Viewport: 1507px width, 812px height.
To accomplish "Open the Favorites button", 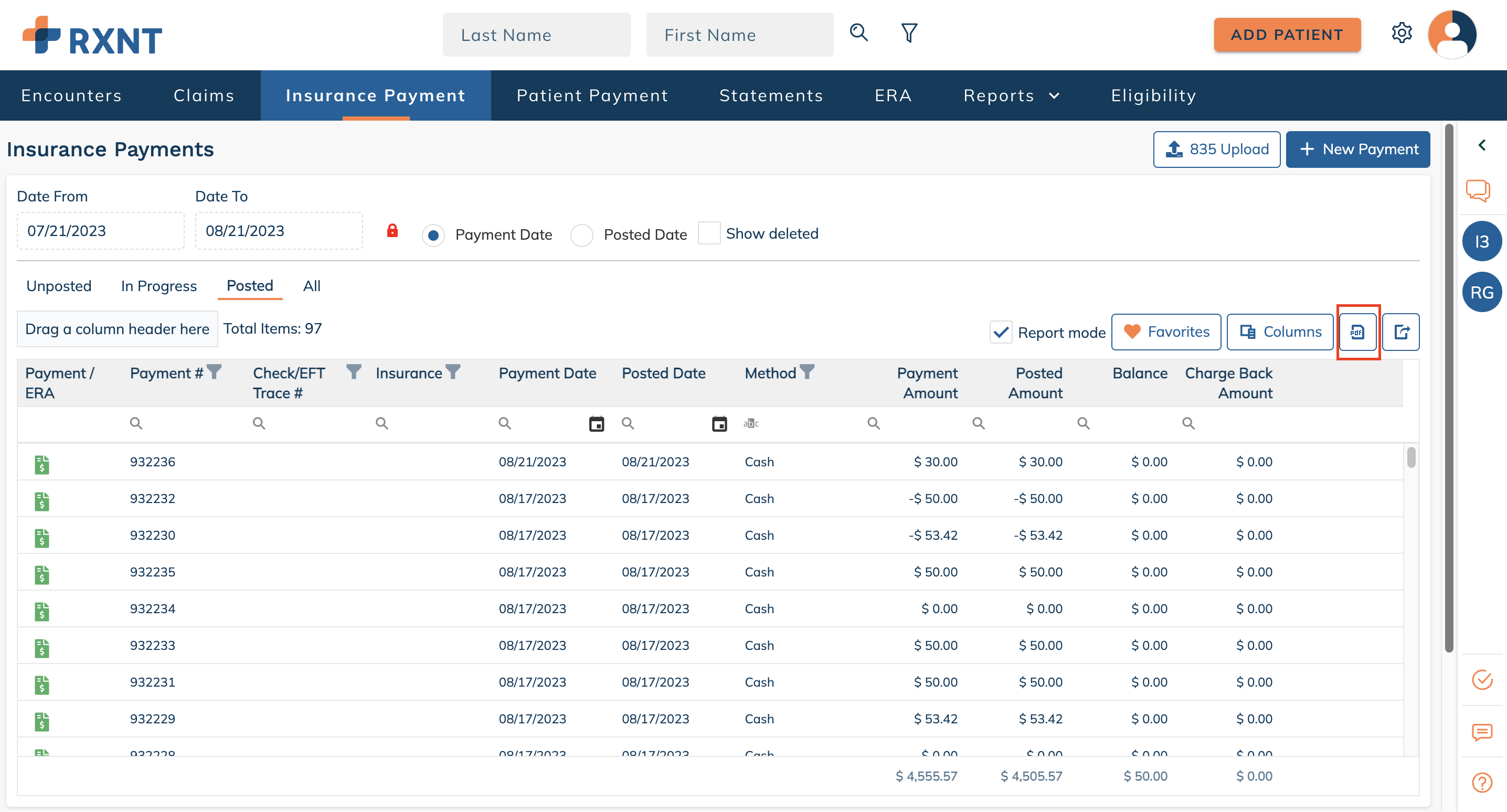I will pyautogui.click(x=1166, y=332).
